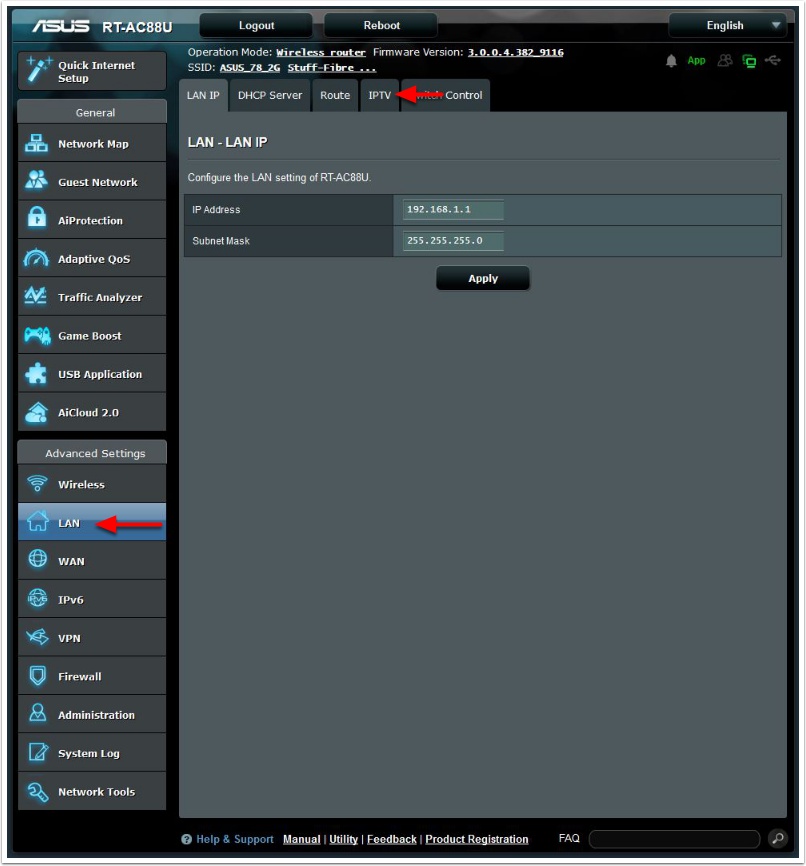Open the Product Registration link

point(477,839)
